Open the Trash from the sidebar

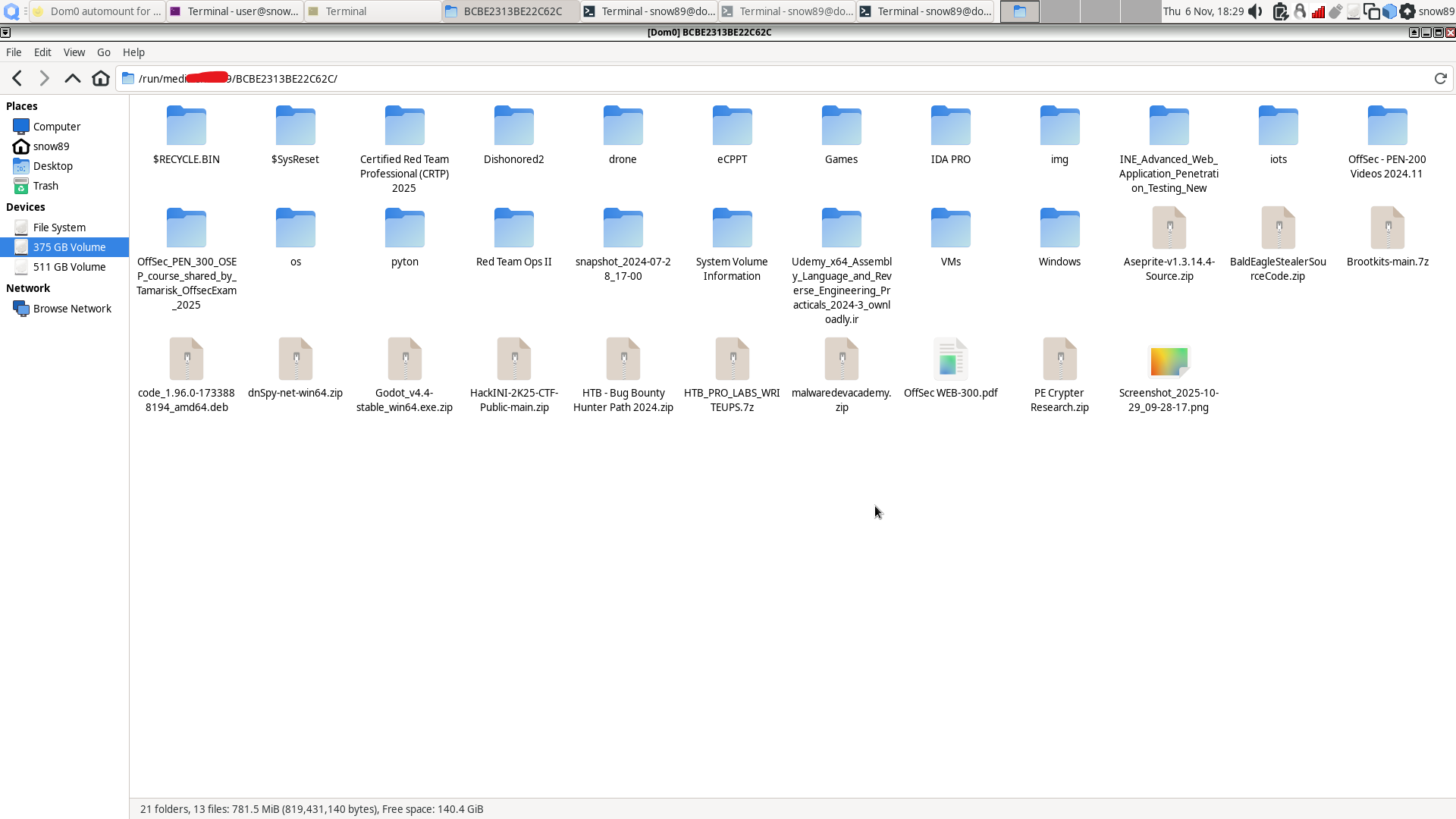[45, 185]
